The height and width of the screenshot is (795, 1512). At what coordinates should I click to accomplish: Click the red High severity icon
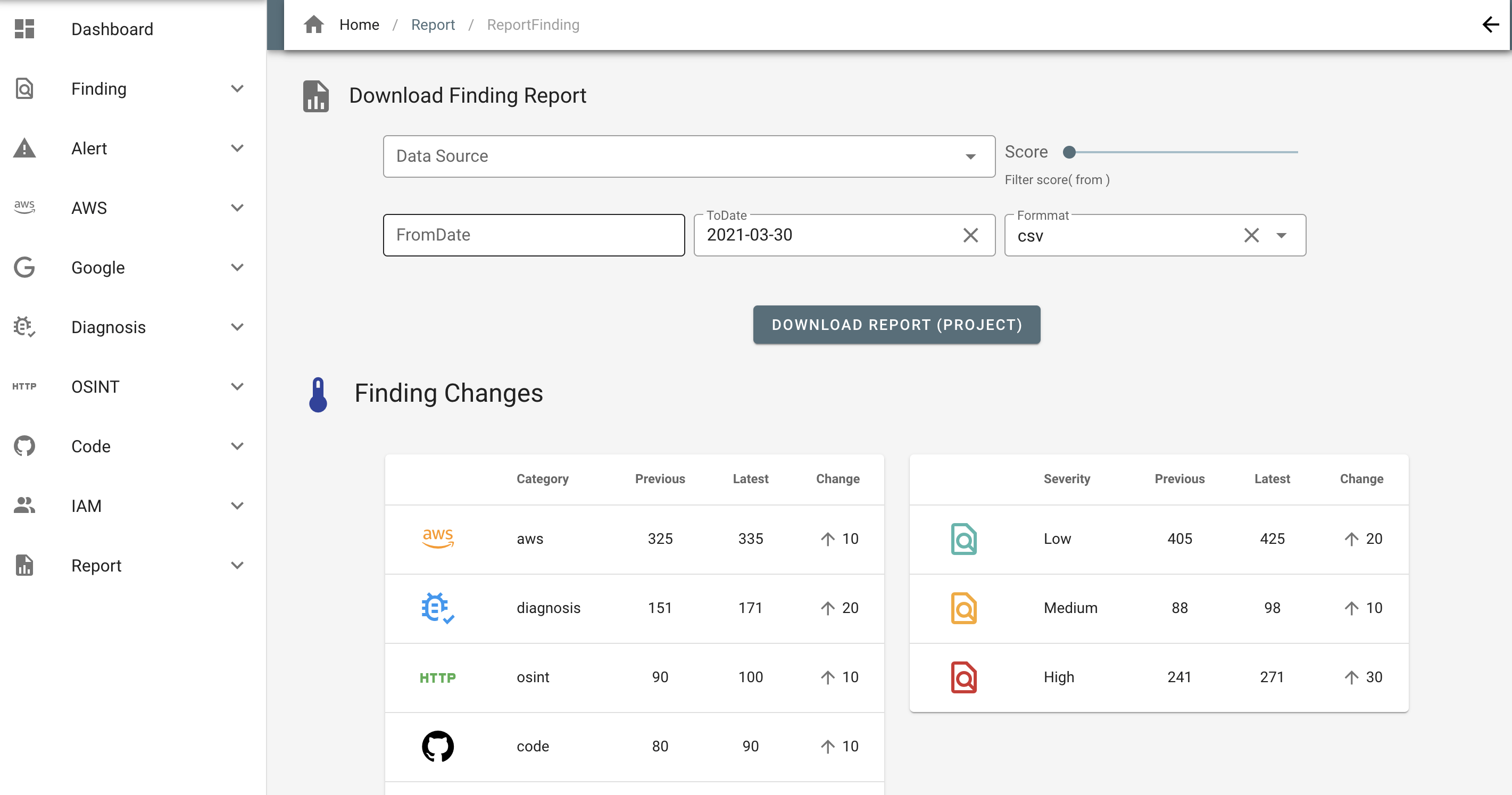click(x=963, y=677)
